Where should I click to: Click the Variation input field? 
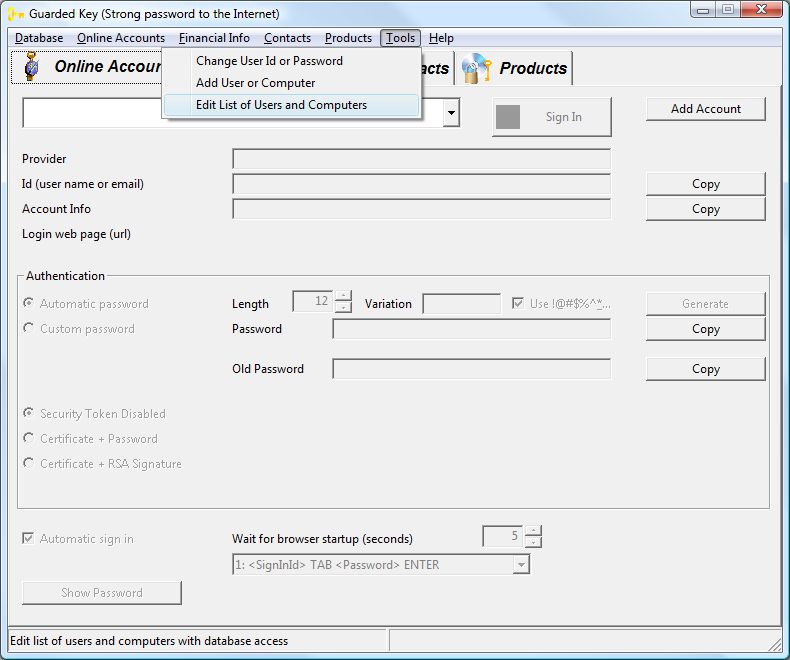click(x=462, y=304)
